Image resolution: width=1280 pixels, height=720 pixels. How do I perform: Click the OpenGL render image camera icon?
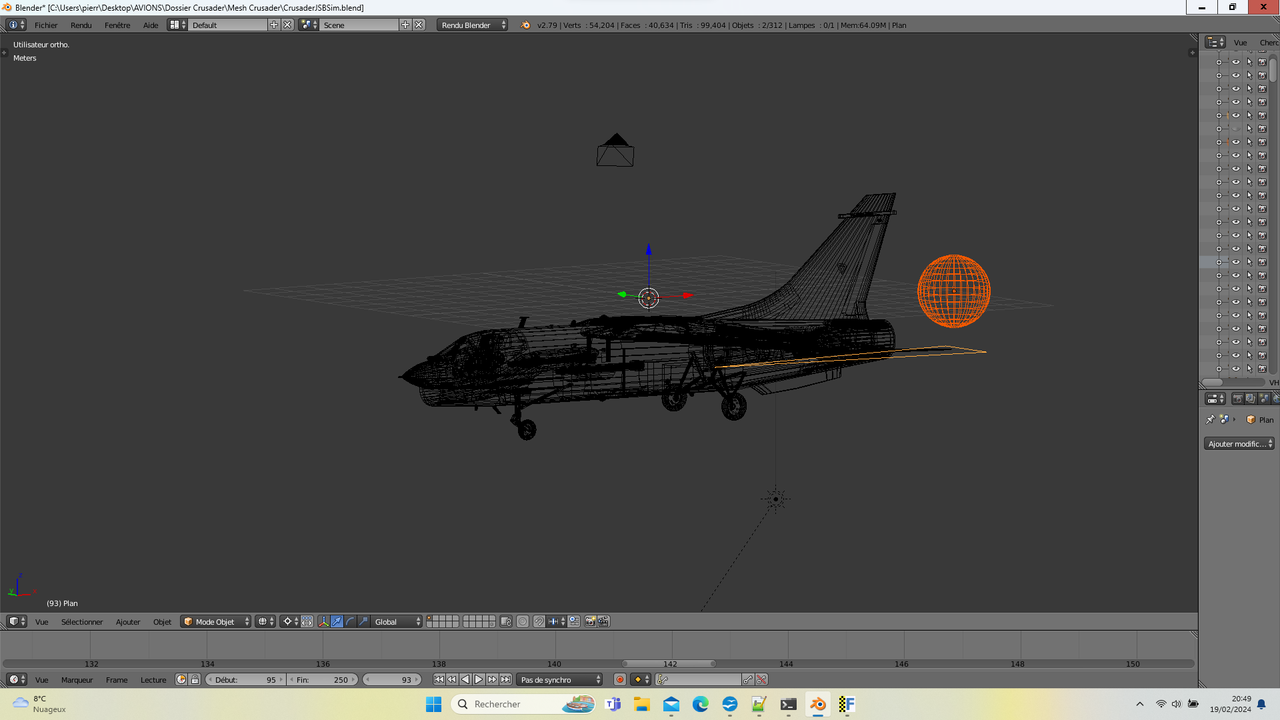click(590, 621)
